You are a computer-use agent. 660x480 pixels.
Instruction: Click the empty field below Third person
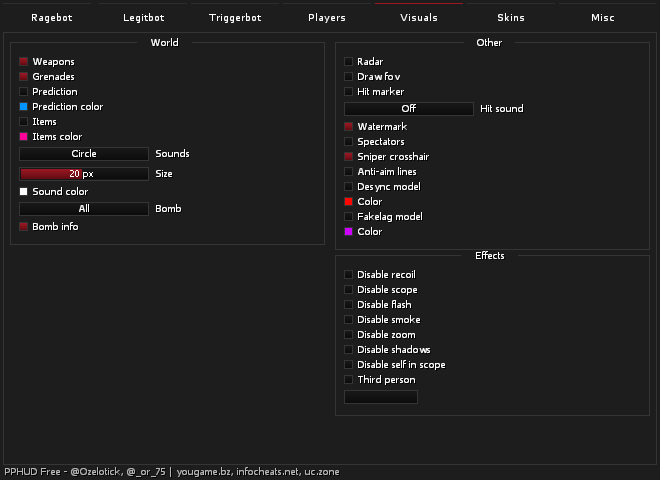(381, 398)
